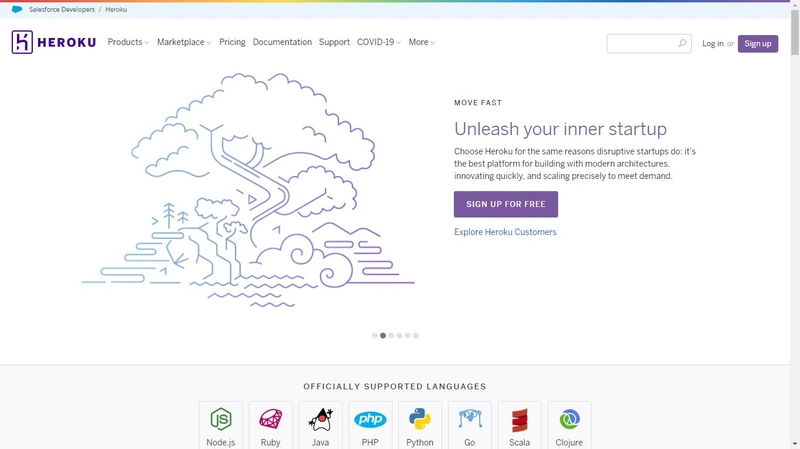Click the Salesforce cloud icon
Image resolution: width=800 pixels, height=449 pixels.
(17, 9)
